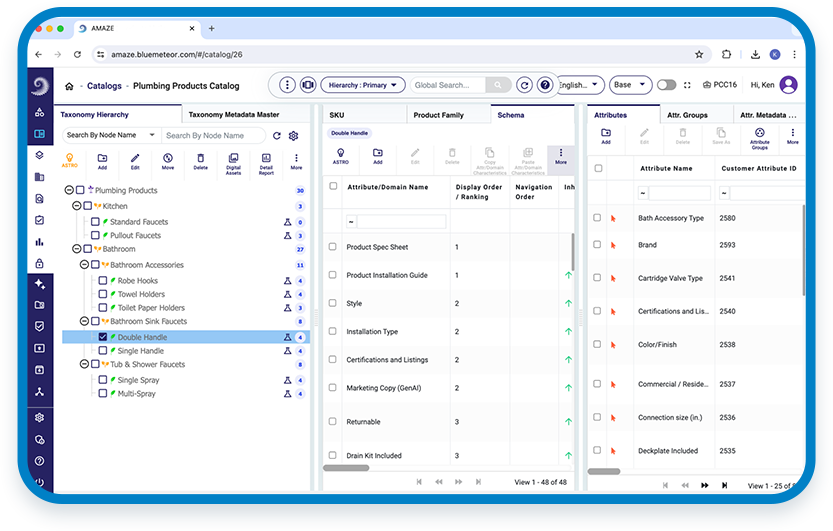833x531 pixels.
Task: Click the Delete trash icon in Taxonomy toolbar
Action: tap(200, 161)
